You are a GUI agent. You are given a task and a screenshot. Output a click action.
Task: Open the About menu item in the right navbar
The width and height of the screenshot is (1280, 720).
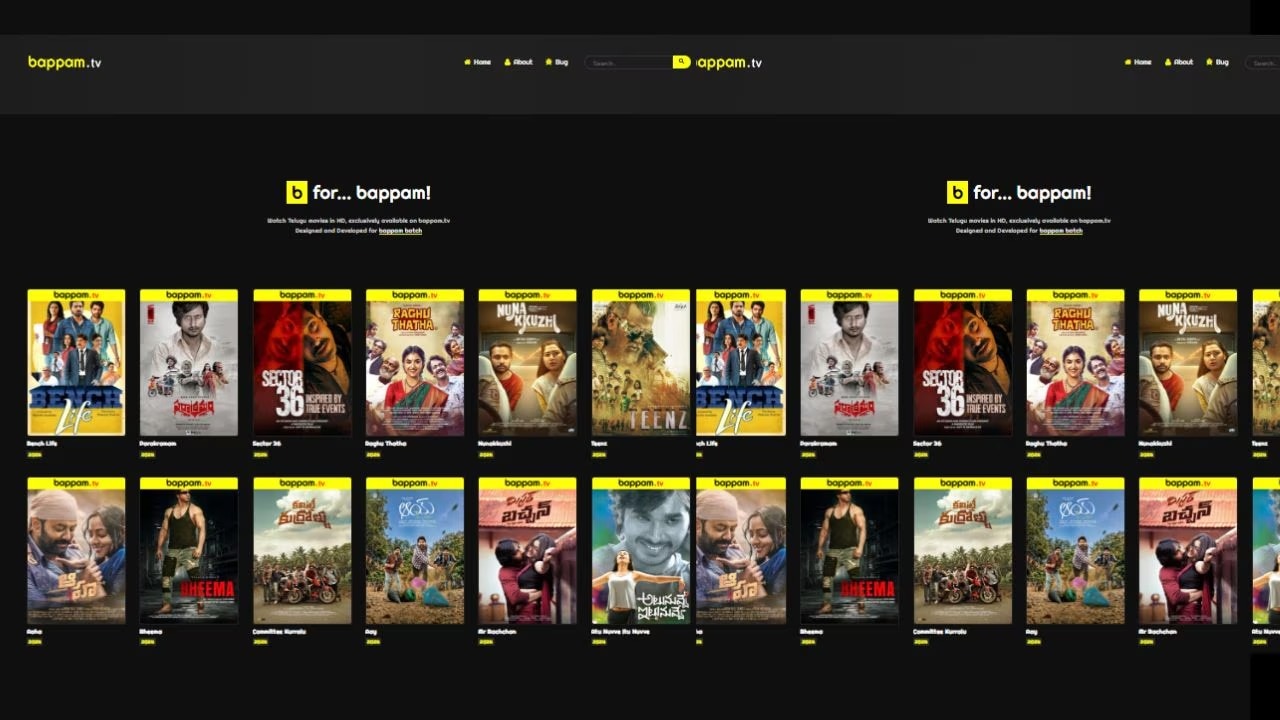click(1179, 62)
